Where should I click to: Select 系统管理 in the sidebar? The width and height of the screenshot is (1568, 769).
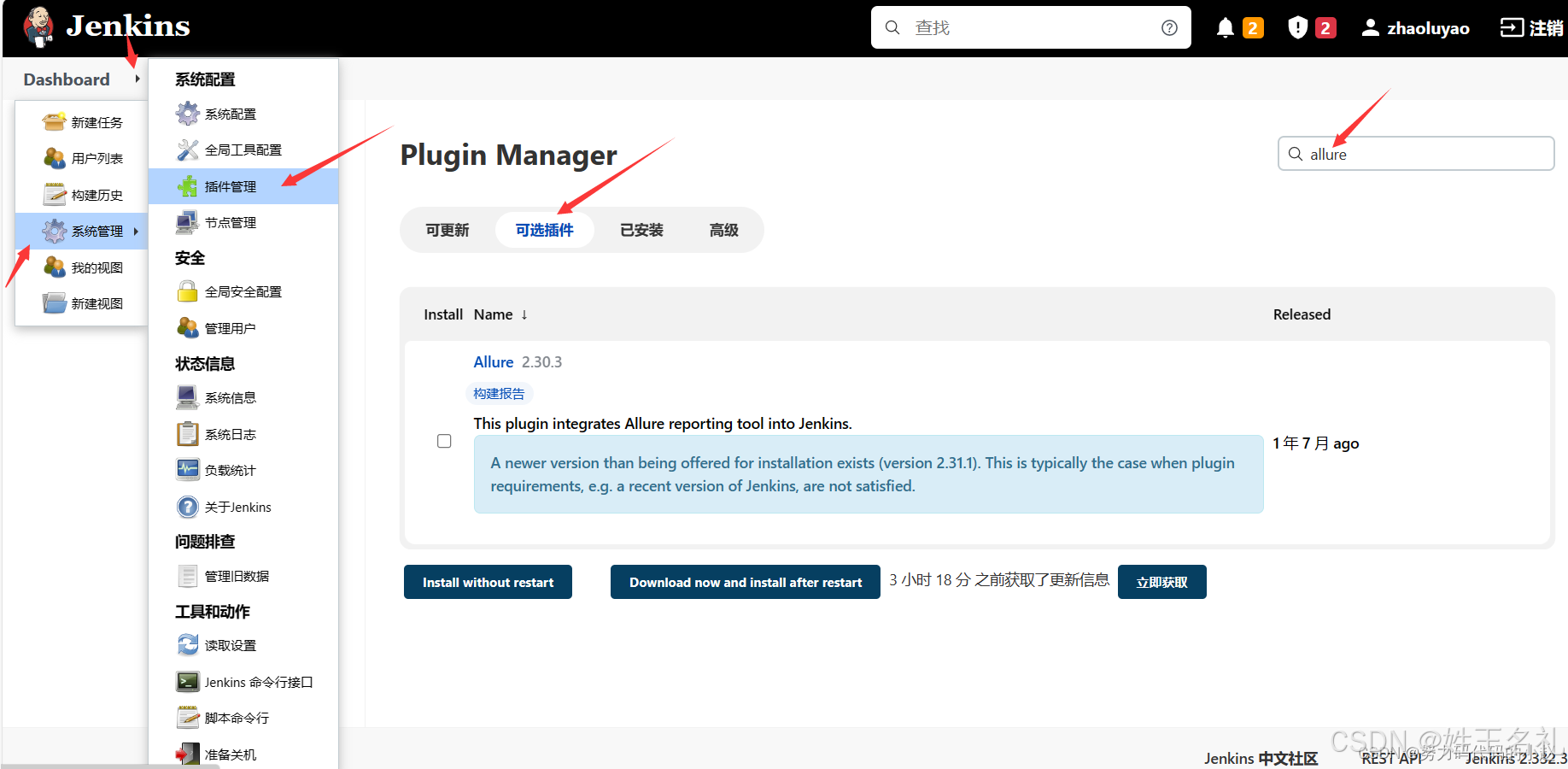coord(81,232)
